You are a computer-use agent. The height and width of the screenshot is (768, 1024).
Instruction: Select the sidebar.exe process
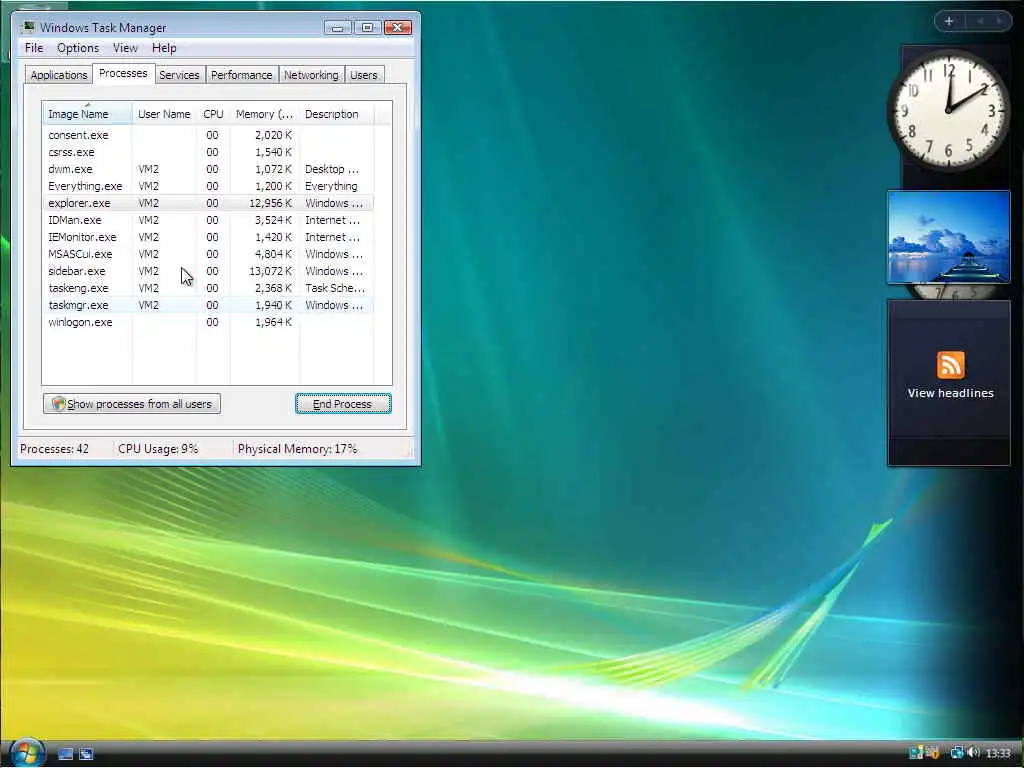(x=208, y=271)
